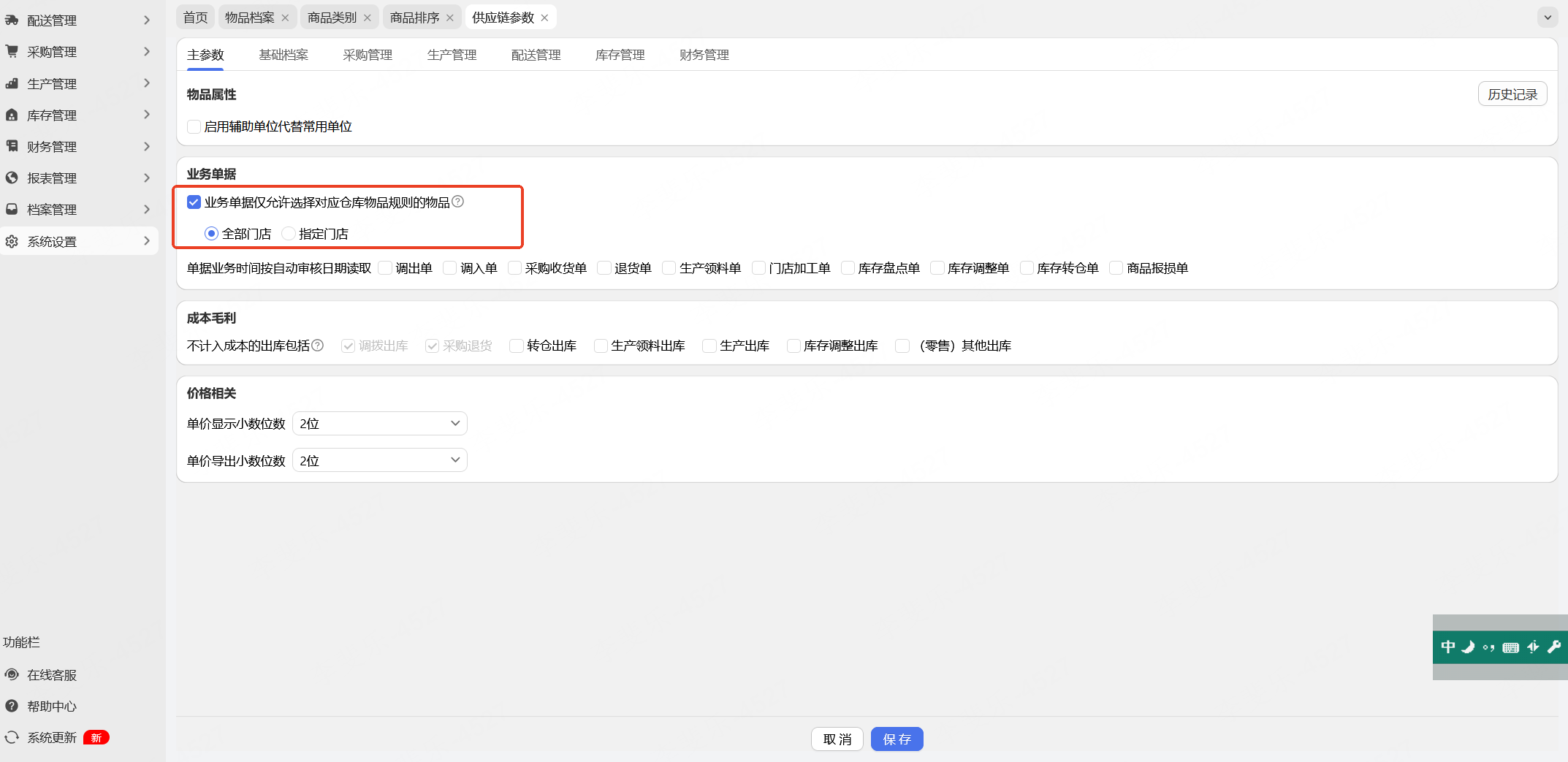This screenshot has width=1568, height=762.
Task: Go to the 首页 tab
Action: pyautogui.click(x=195, y=18)
